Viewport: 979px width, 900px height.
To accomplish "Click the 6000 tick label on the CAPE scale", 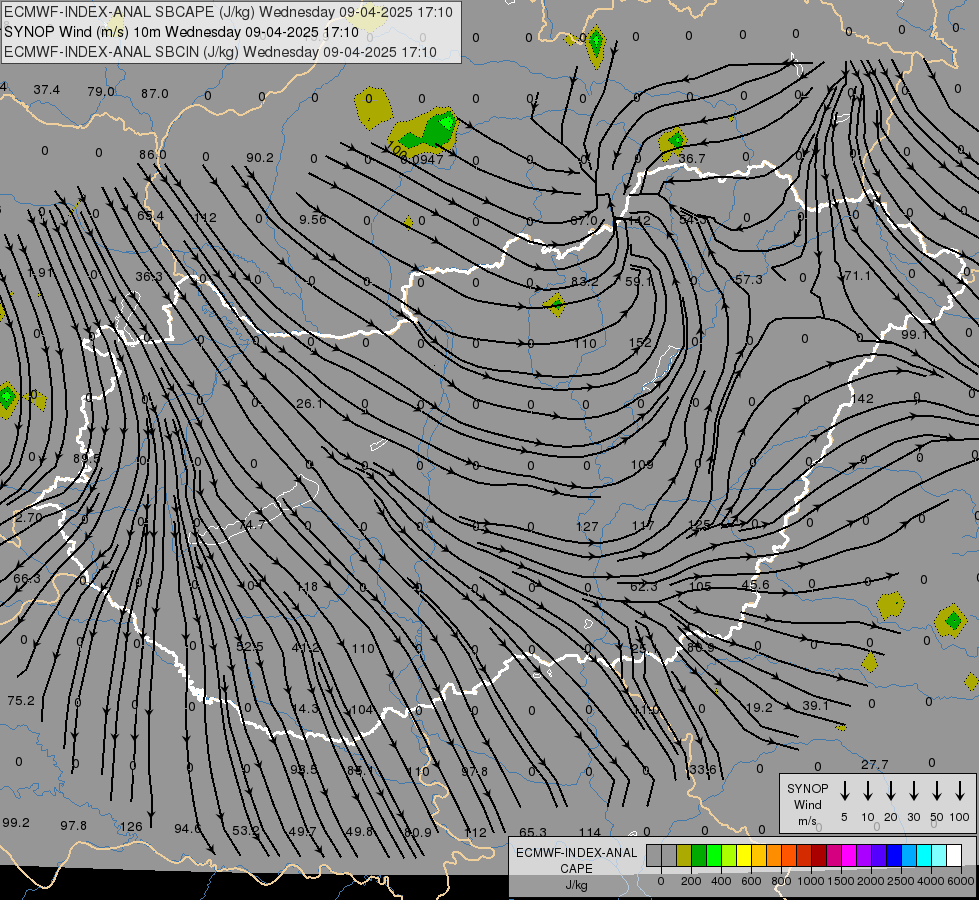I will tap(961, 881).
